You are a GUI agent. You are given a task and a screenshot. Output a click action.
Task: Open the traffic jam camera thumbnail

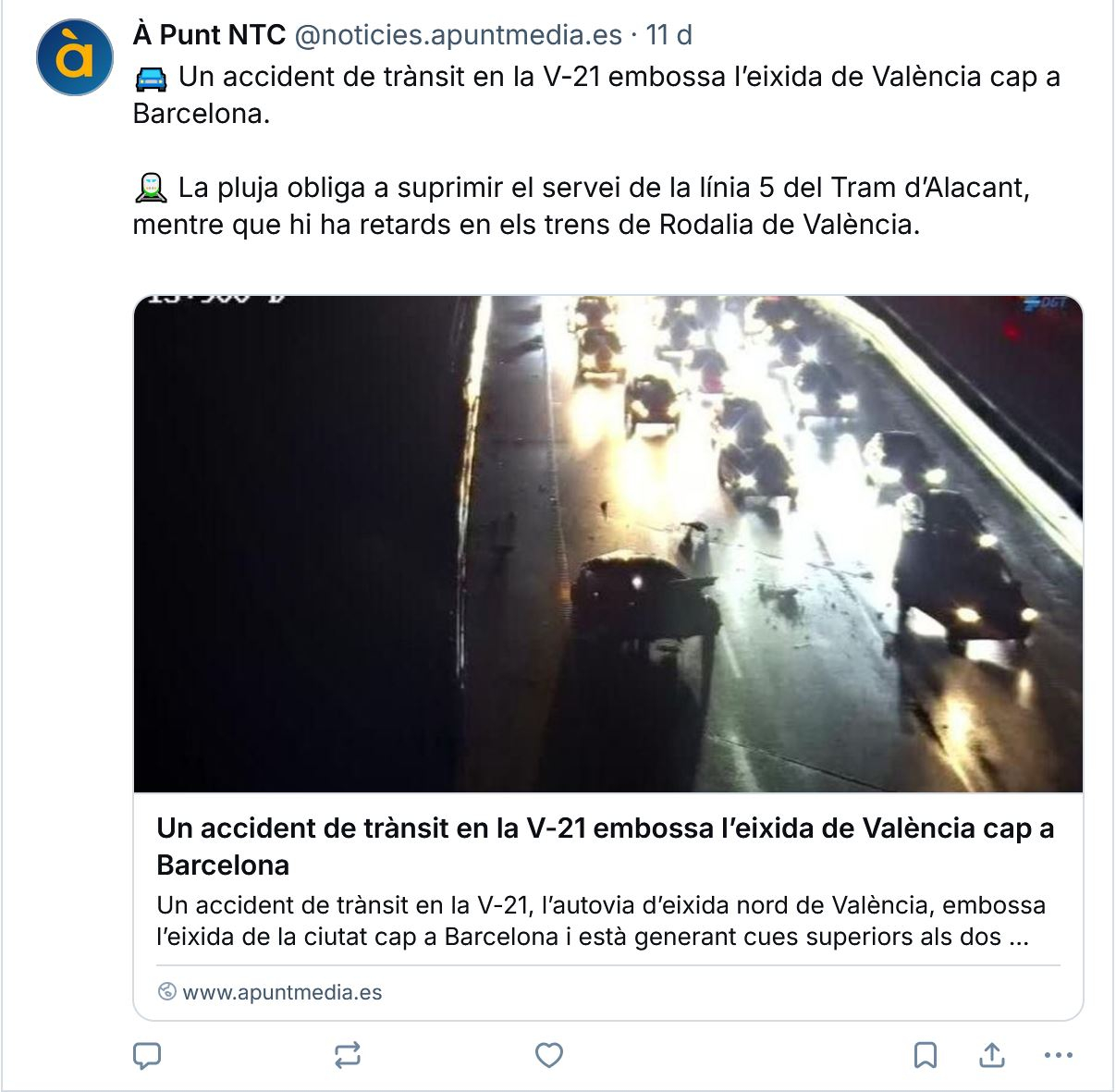tap(607, 544)
